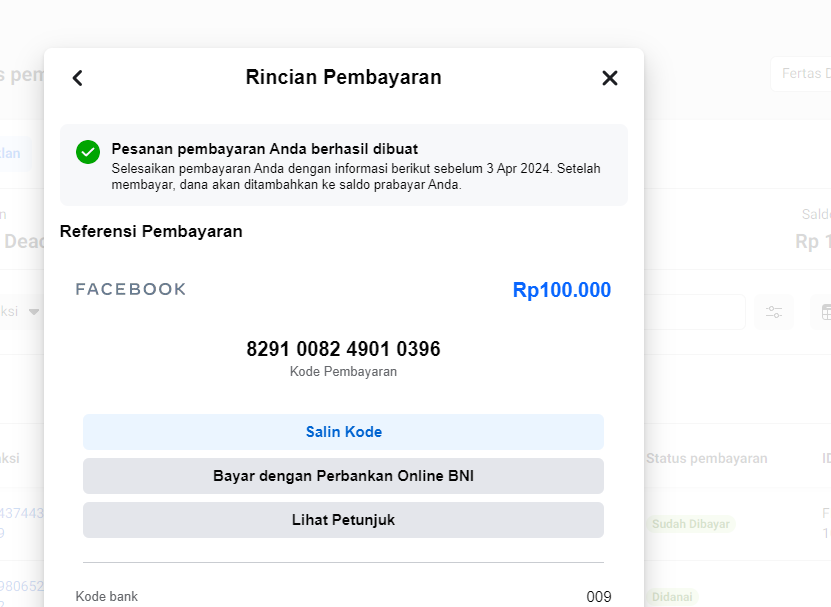Click the payment code 8291 0082 4901 0396
Screen dimensions: 831x607
click(343, 349)
